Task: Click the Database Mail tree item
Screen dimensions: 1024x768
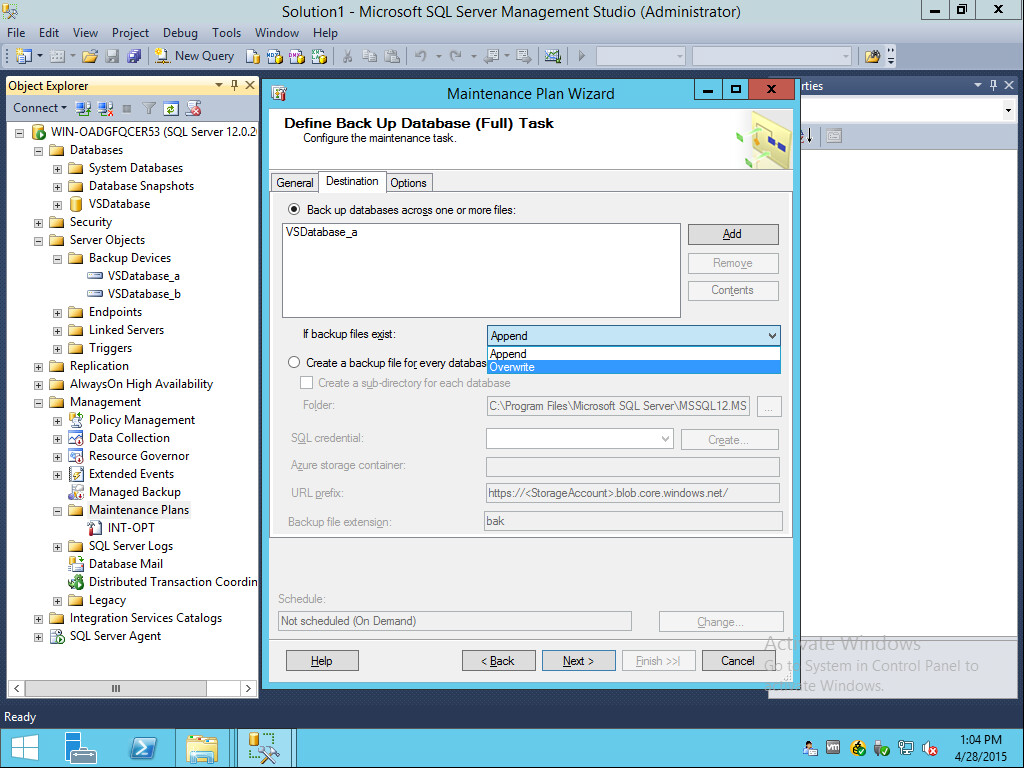Action: tap(125, 564)
